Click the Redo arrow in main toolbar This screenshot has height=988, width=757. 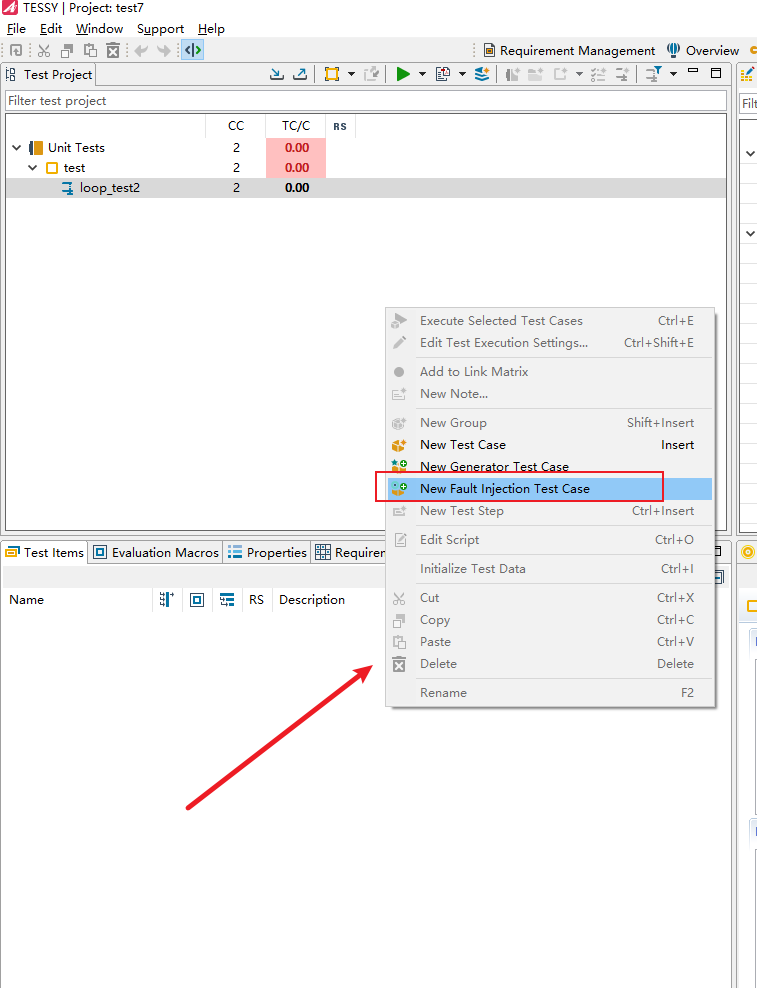click(x=164, y=50)
